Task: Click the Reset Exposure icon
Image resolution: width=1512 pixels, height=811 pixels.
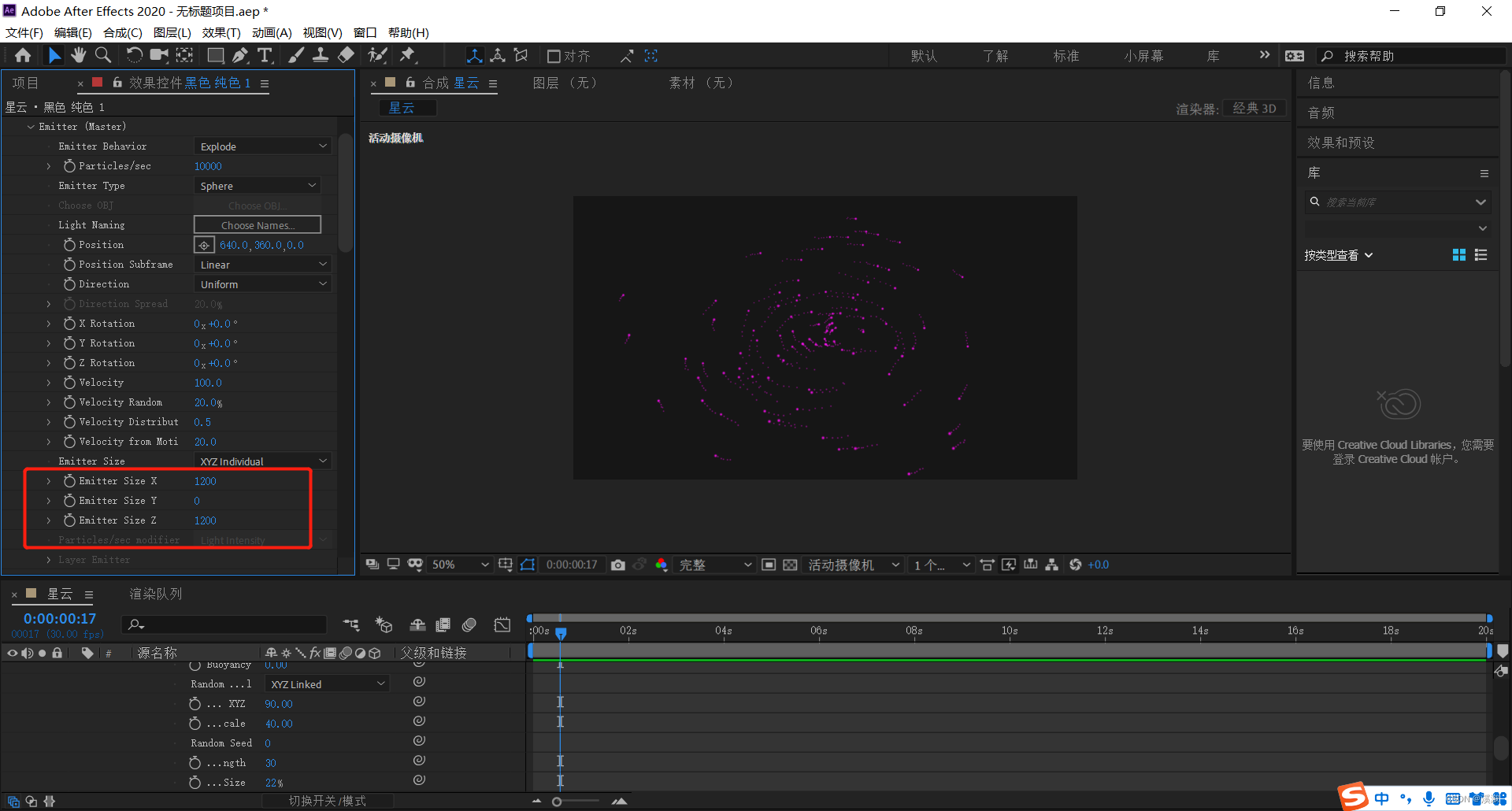Action: click(x=1075, y=565)
